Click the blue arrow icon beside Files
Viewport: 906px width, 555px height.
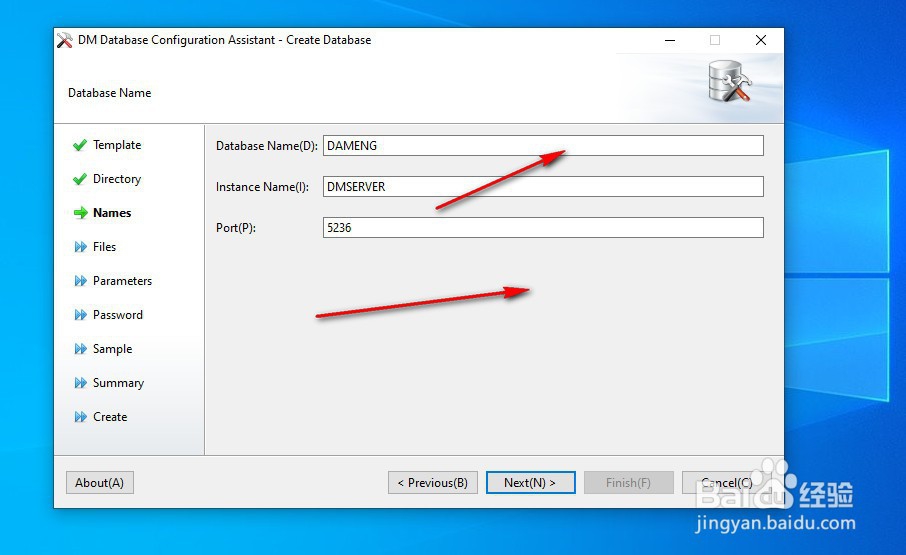[80, 247]
